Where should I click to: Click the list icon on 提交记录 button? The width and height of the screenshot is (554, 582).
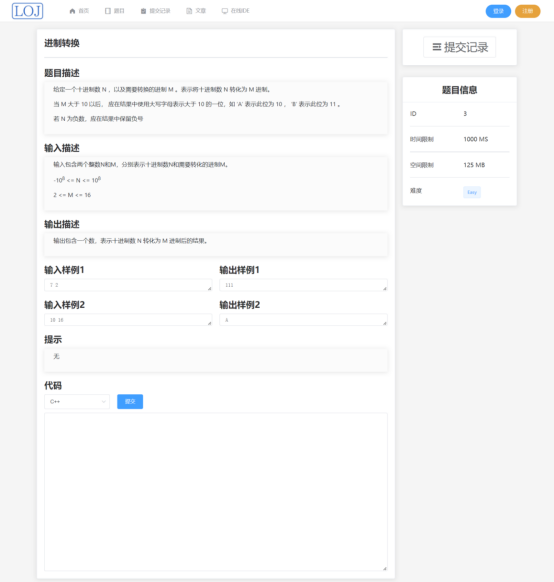point(437,47)
